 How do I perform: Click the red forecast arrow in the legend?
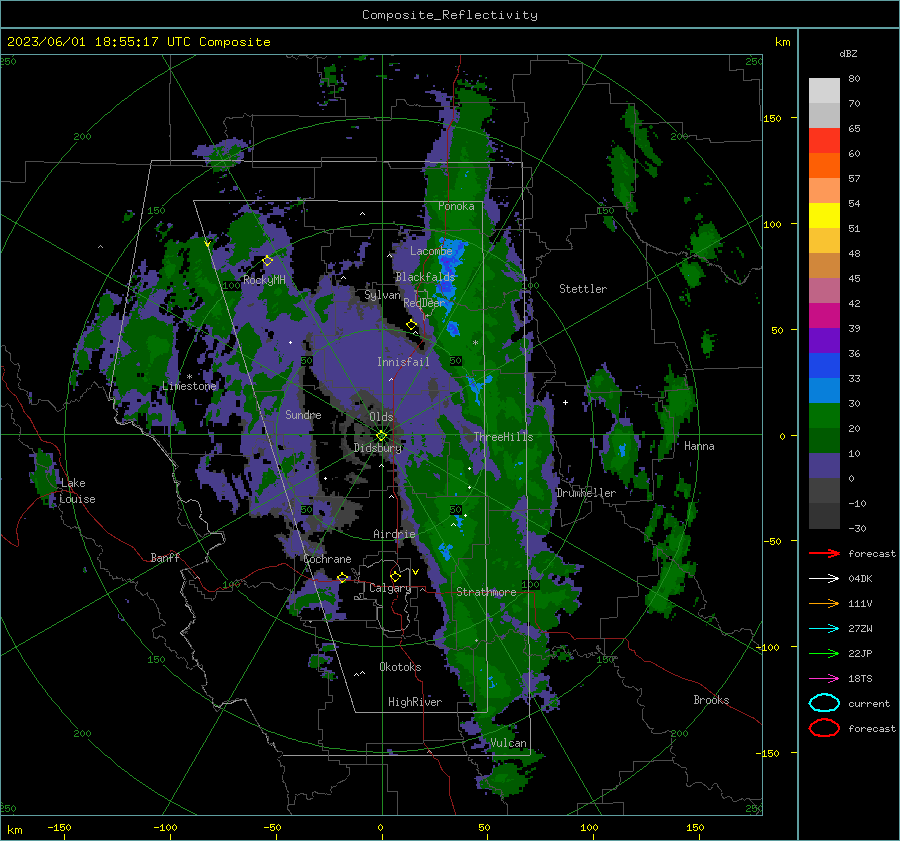point(824,553)
